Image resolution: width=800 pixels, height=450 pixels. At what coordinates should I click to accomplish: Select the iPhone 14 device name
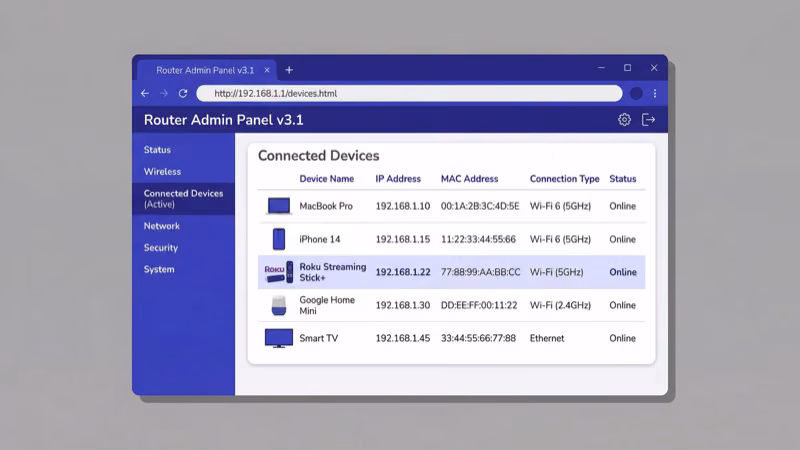[319, 239]
